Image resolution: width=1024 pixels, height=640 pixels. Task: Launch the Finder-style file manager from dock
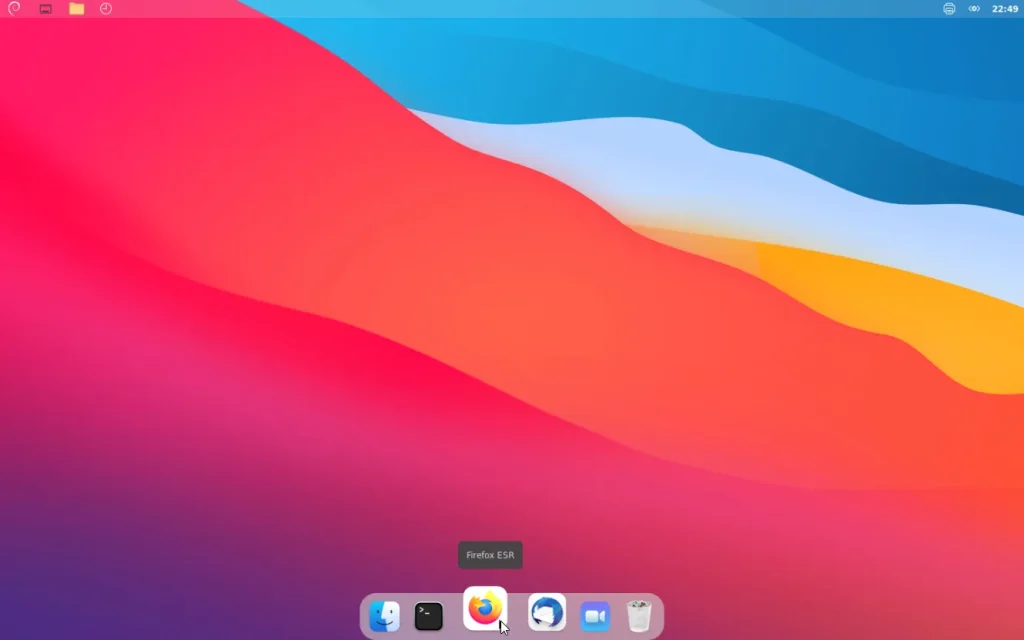(x=384, y=616)
